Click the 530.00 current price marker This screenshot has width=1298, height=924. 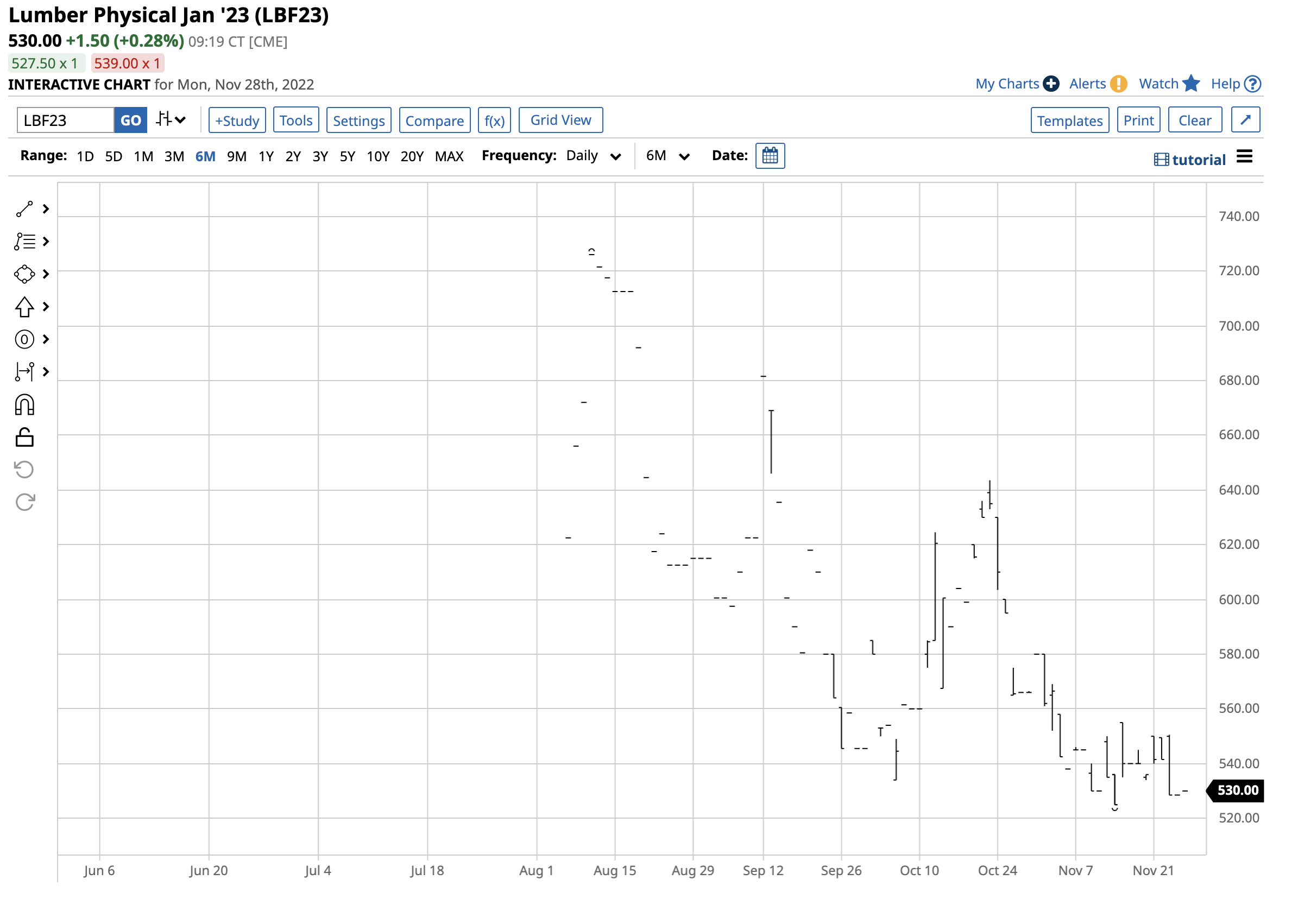pos(1237,790)
